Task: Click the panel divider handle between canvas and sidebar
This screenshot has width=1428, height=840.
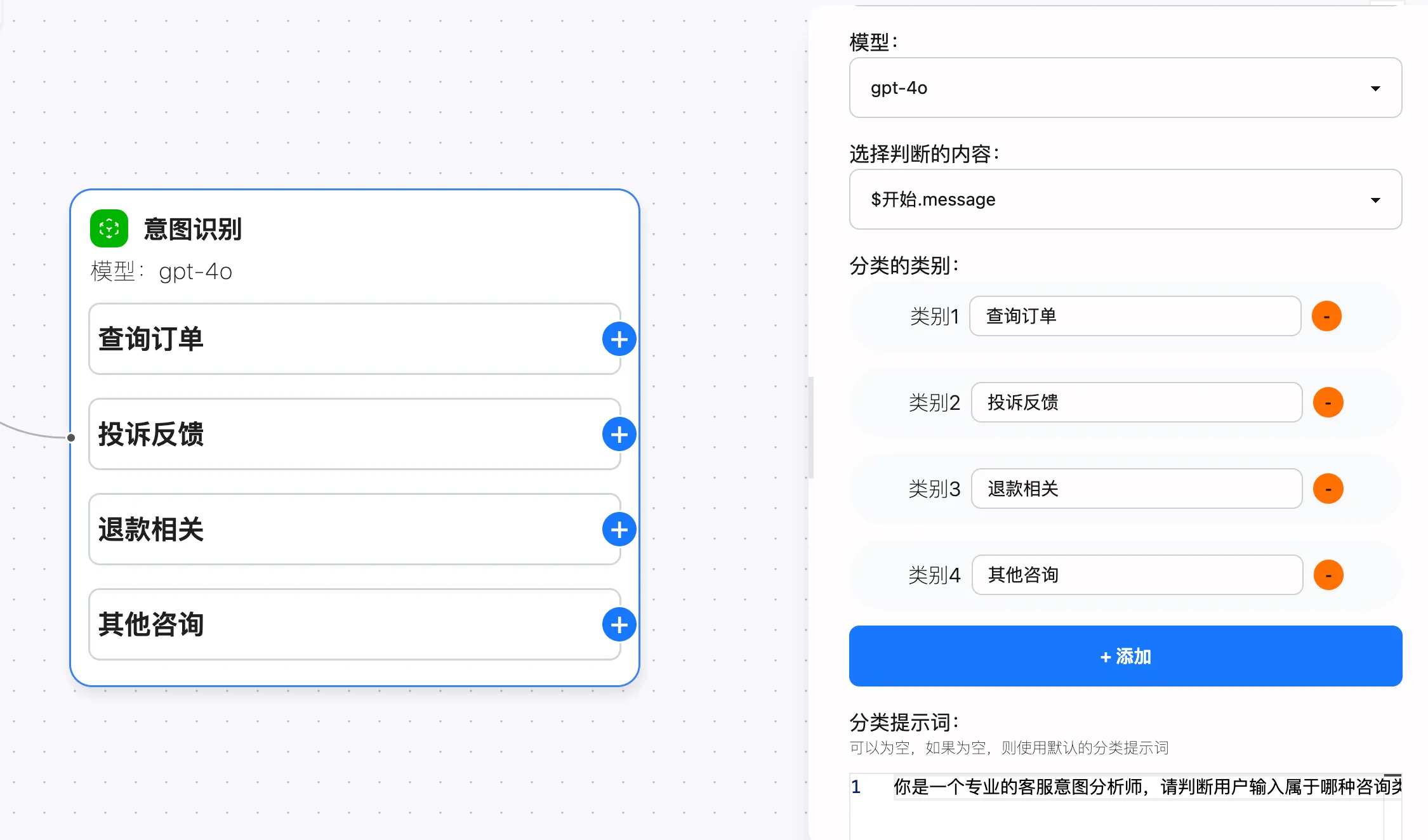Action: click(811, 428)
